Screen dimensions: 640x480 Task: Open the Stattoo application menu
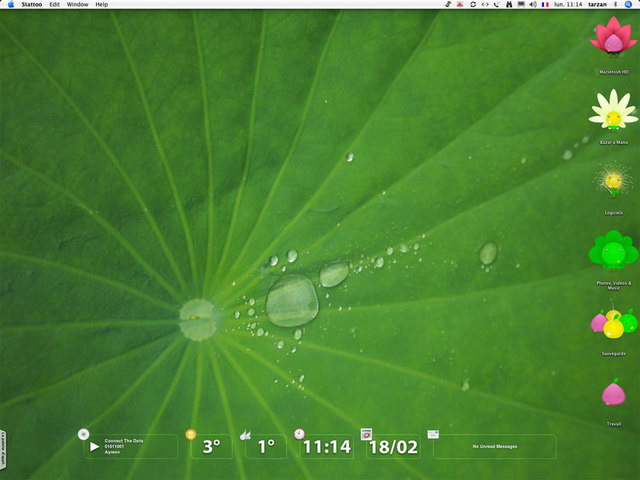[x=32, y=5]
